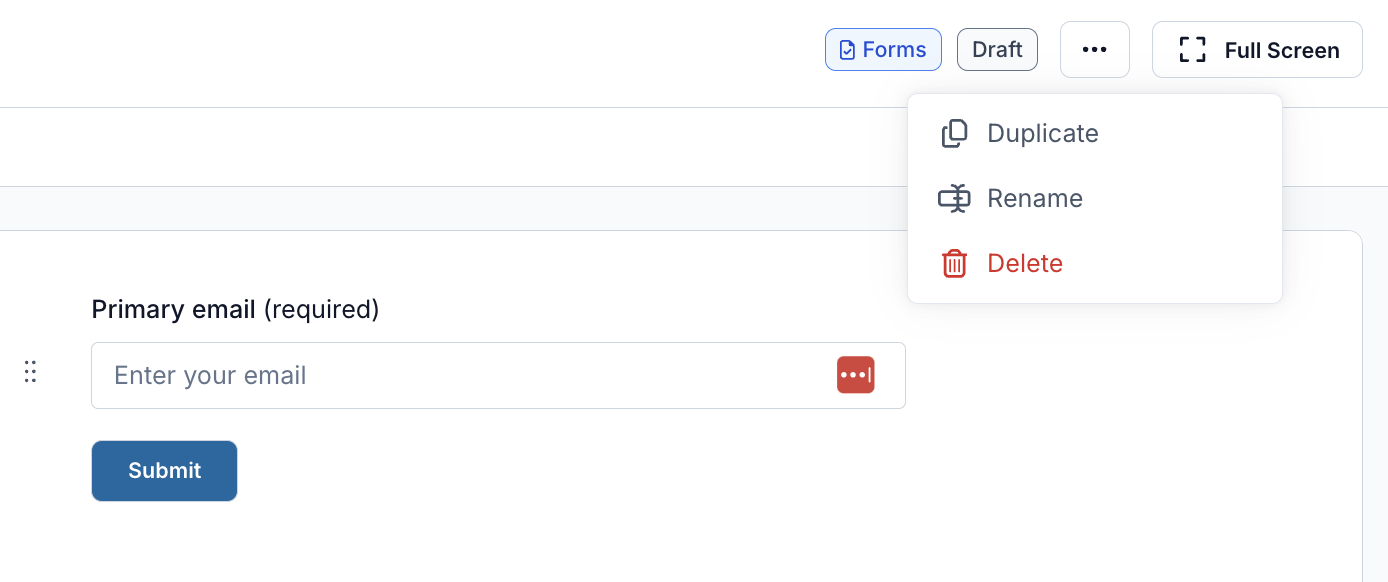Click the six-dot drag handle beside email field
This screenshot has width=1388, height=582.
[x=30, y=372]
